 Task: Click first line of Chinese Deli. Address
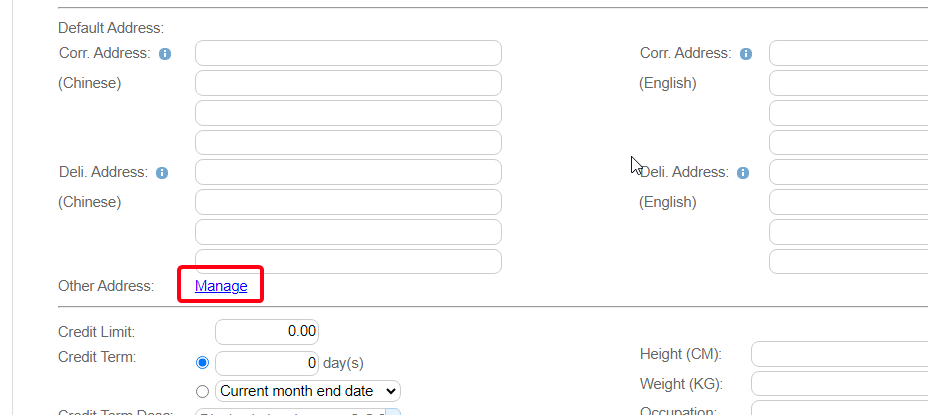pos(348,172)
